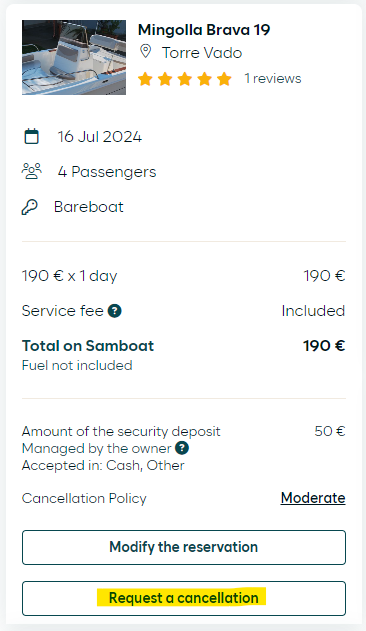
Task: Click the 16 Jul 2024 date text
Action: (99, 137)
